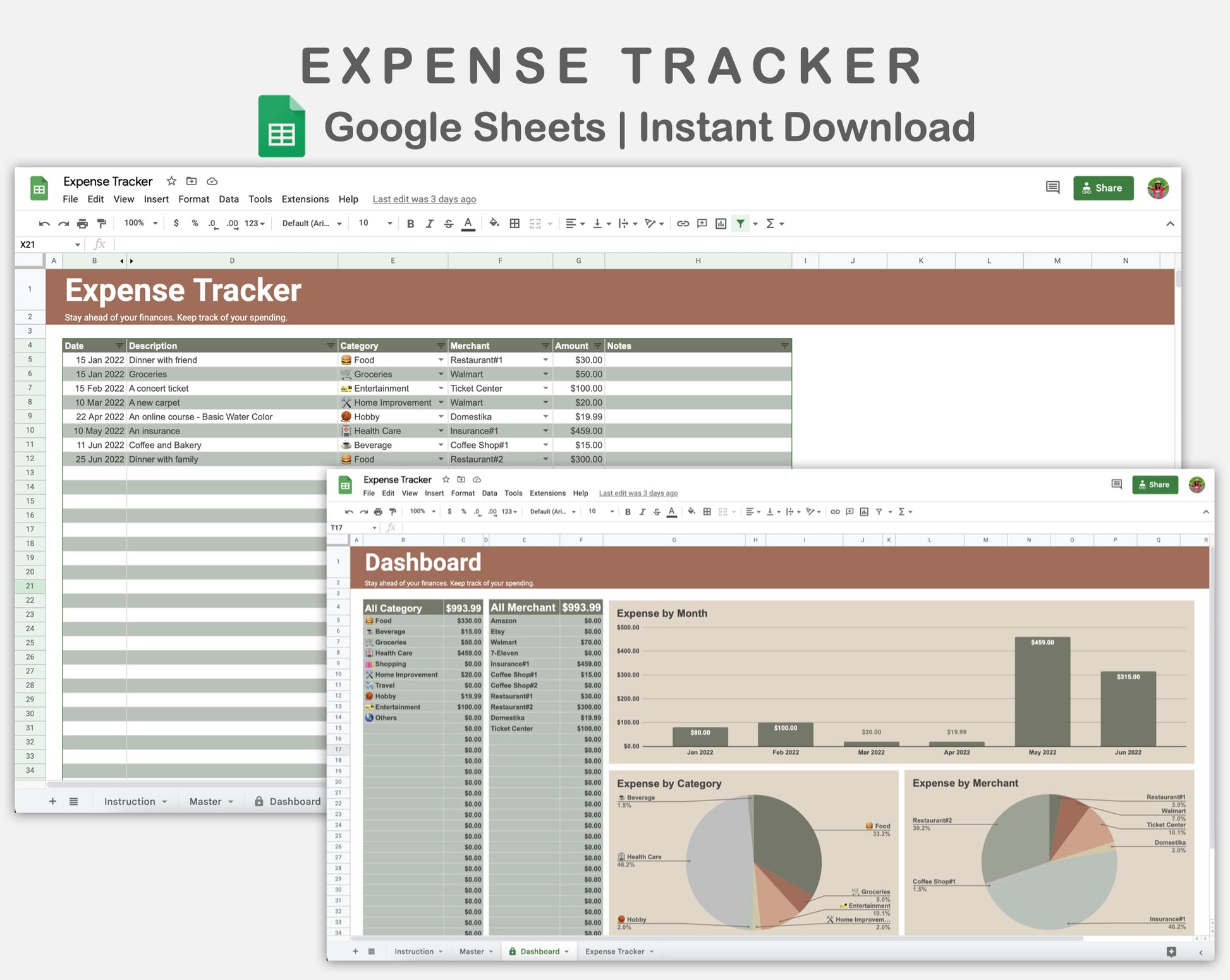1230x980 pixels.
Task: Click borders icon in the Dashboard window toolbar
Action: (707, 512)
